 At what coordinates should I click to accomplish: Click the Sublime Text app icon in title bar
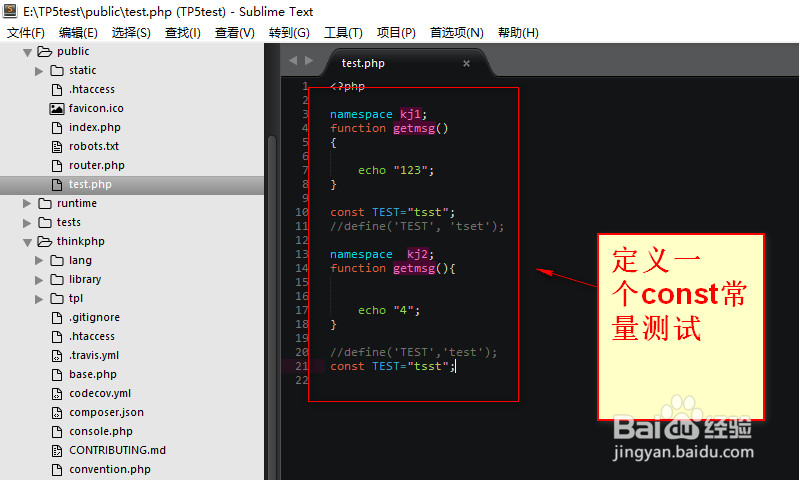click(x=10, y=10)
